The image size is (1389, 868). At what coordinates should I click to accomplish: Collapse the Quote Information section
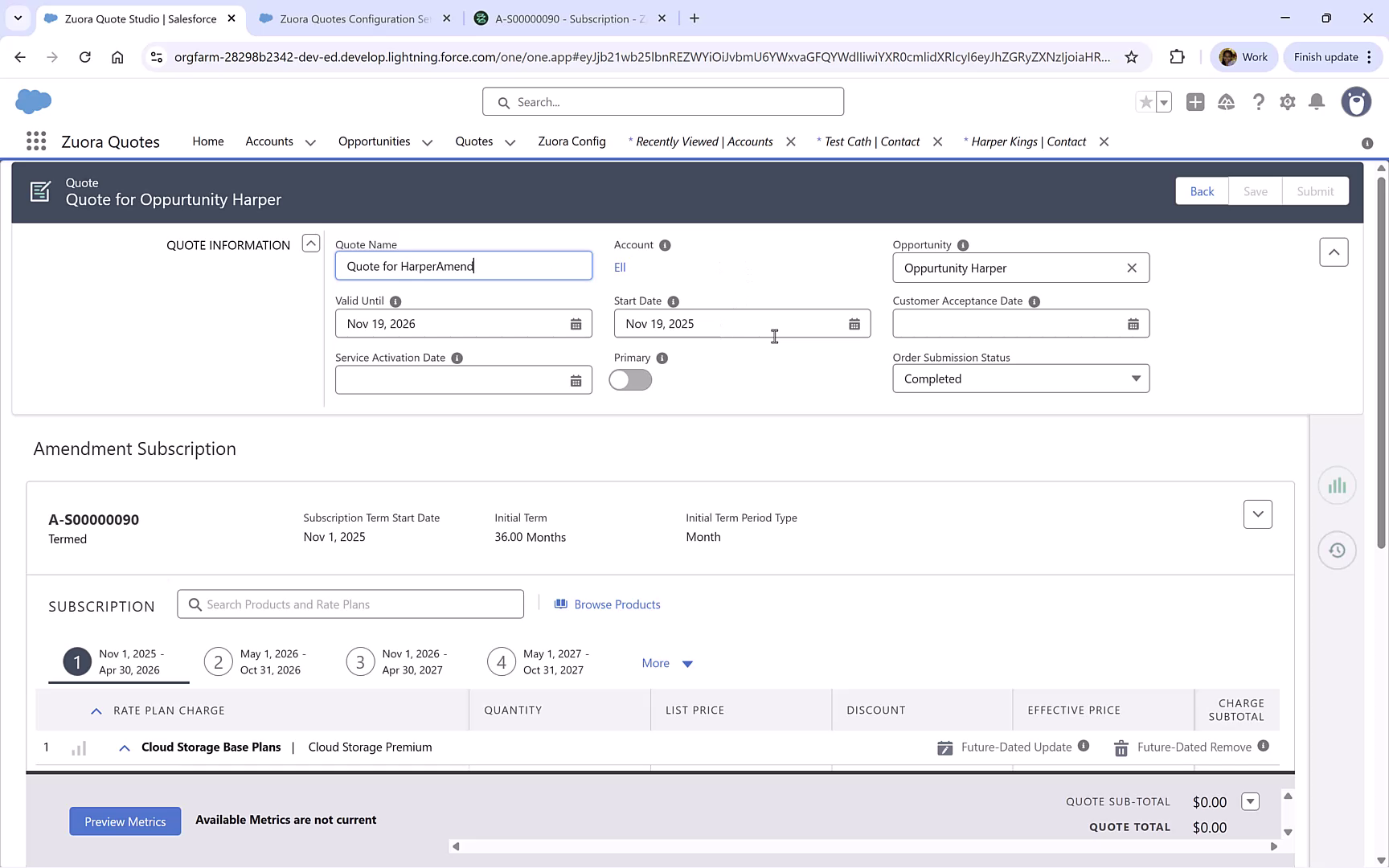[x=310, y=243]
